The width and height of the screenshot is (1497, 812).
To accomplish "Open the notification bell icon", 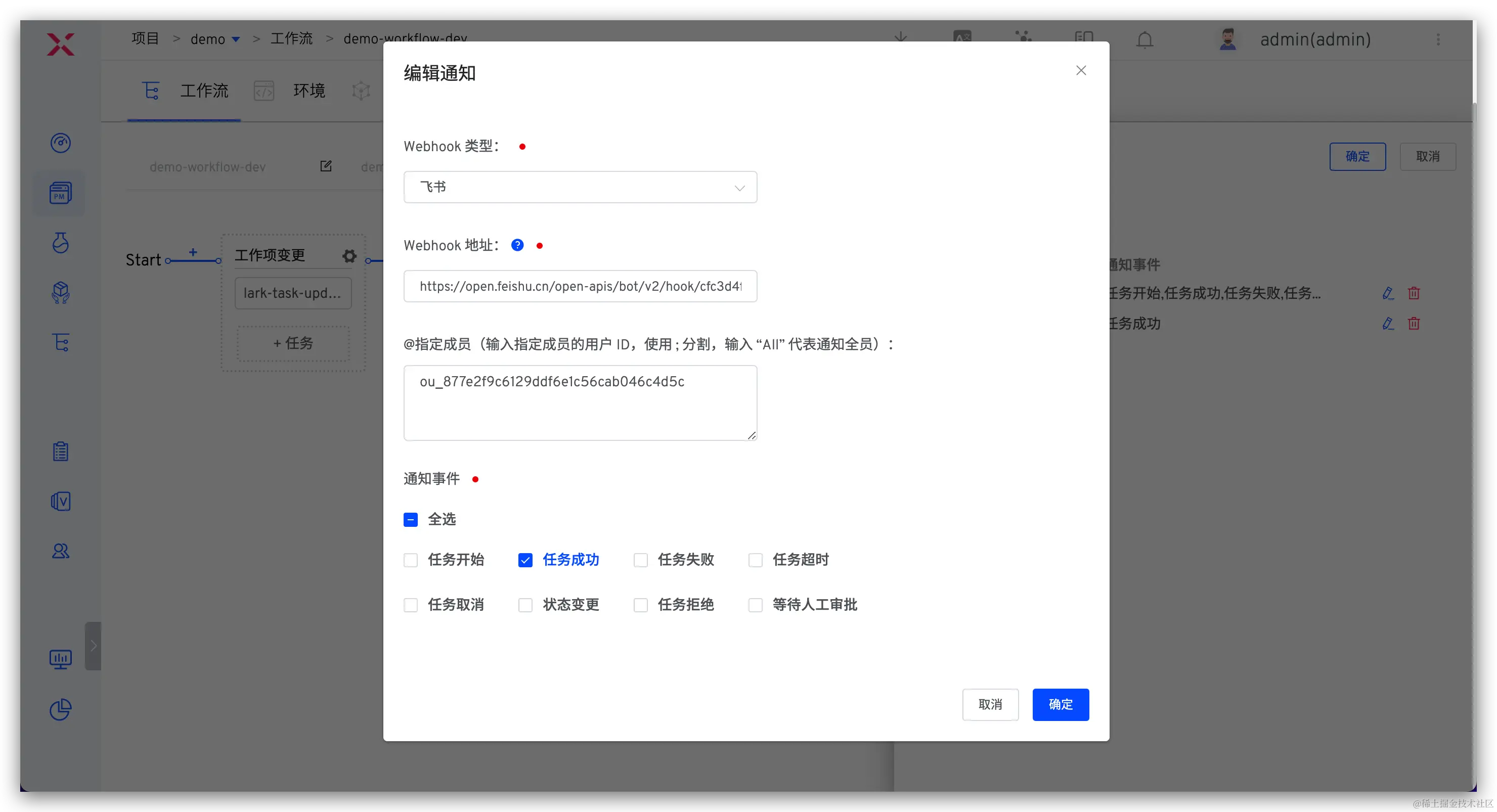I will [1144, 39].
